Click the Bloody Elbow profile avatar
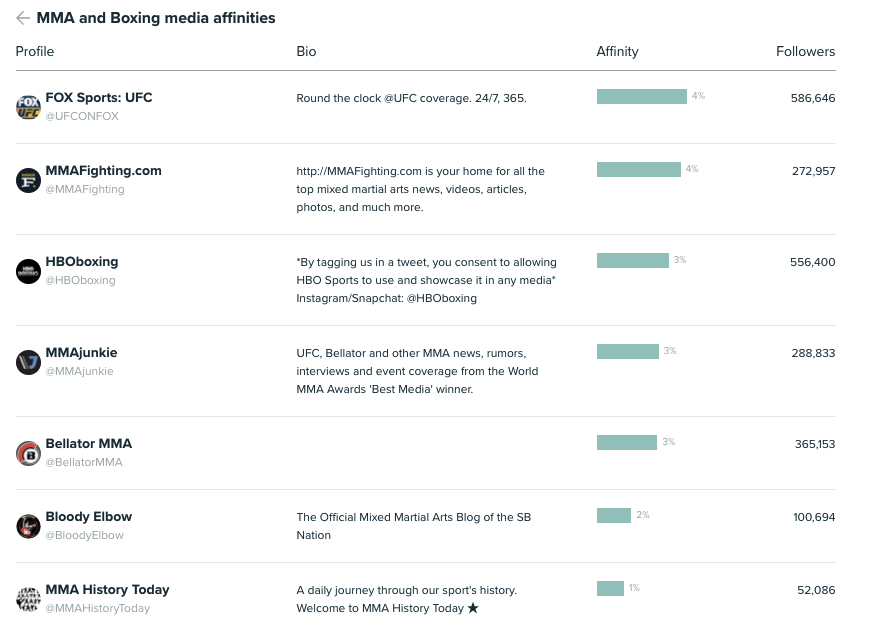Screen dimensions: 873x632 click(x=28, y=526)
